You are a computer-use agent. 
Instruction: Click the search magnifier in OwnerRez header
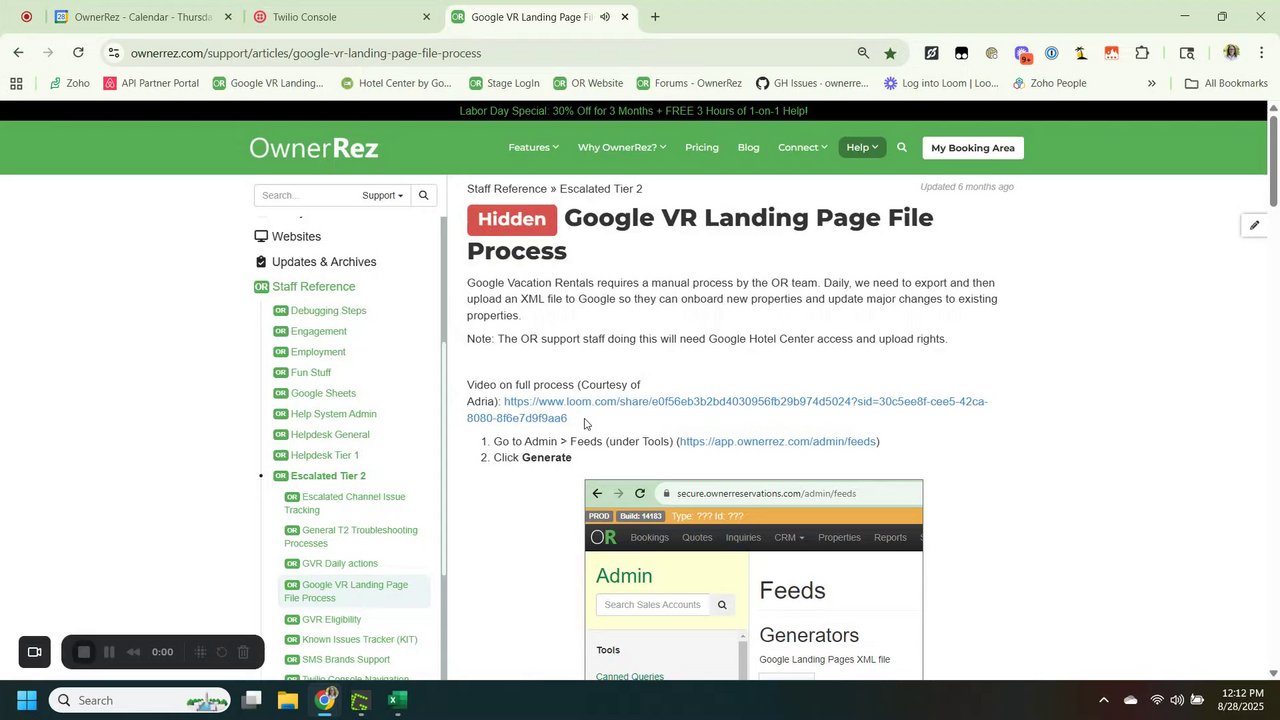902,148
